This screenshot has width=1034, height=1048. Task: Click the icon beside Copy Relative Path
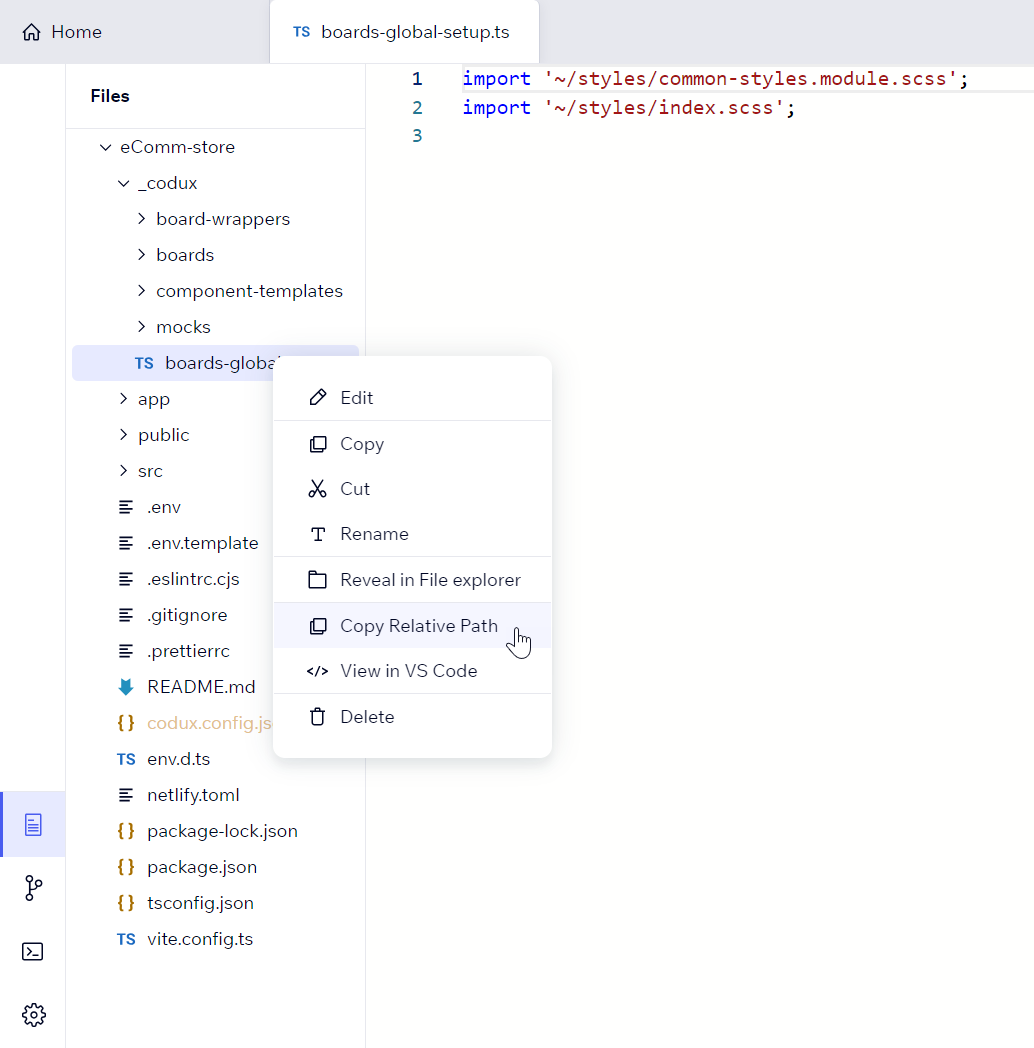click(x=317, y=626)
